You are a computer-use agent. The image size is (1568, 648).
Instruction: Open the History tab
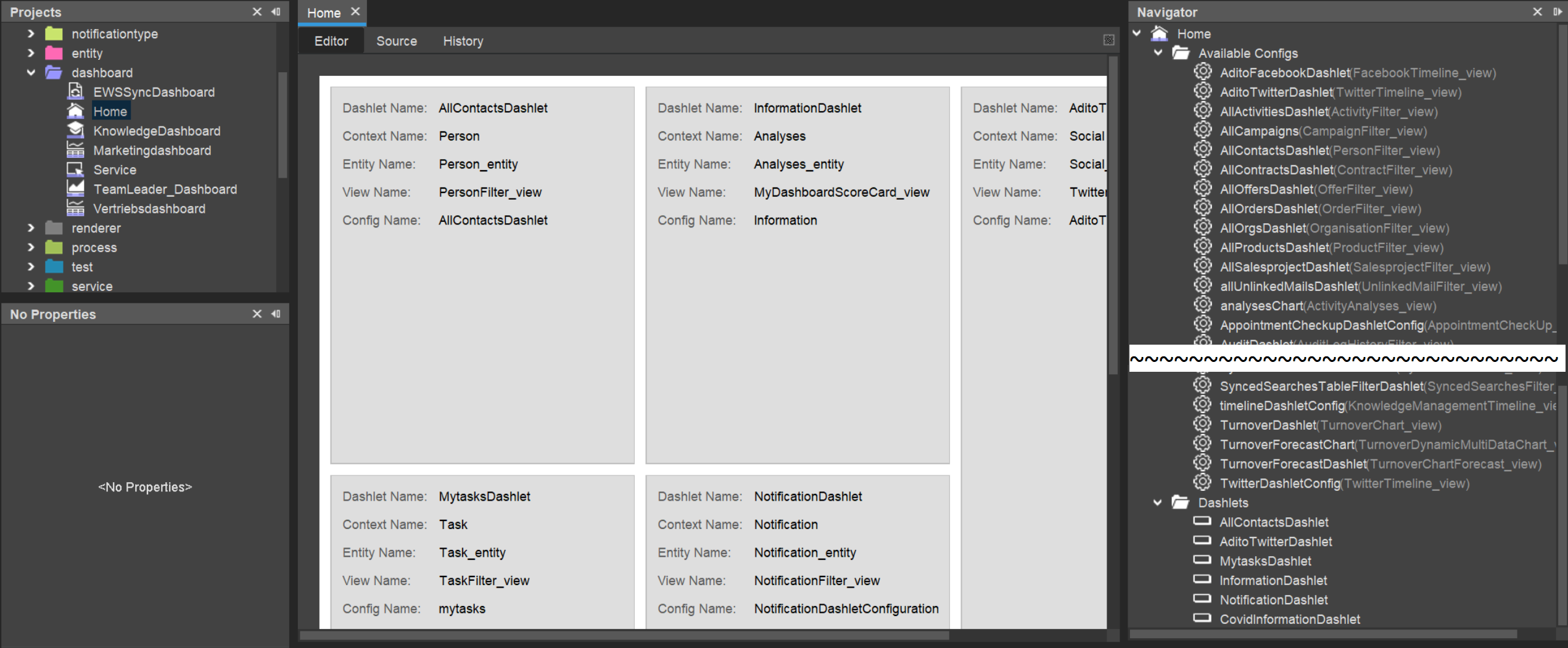coord(463,41)
